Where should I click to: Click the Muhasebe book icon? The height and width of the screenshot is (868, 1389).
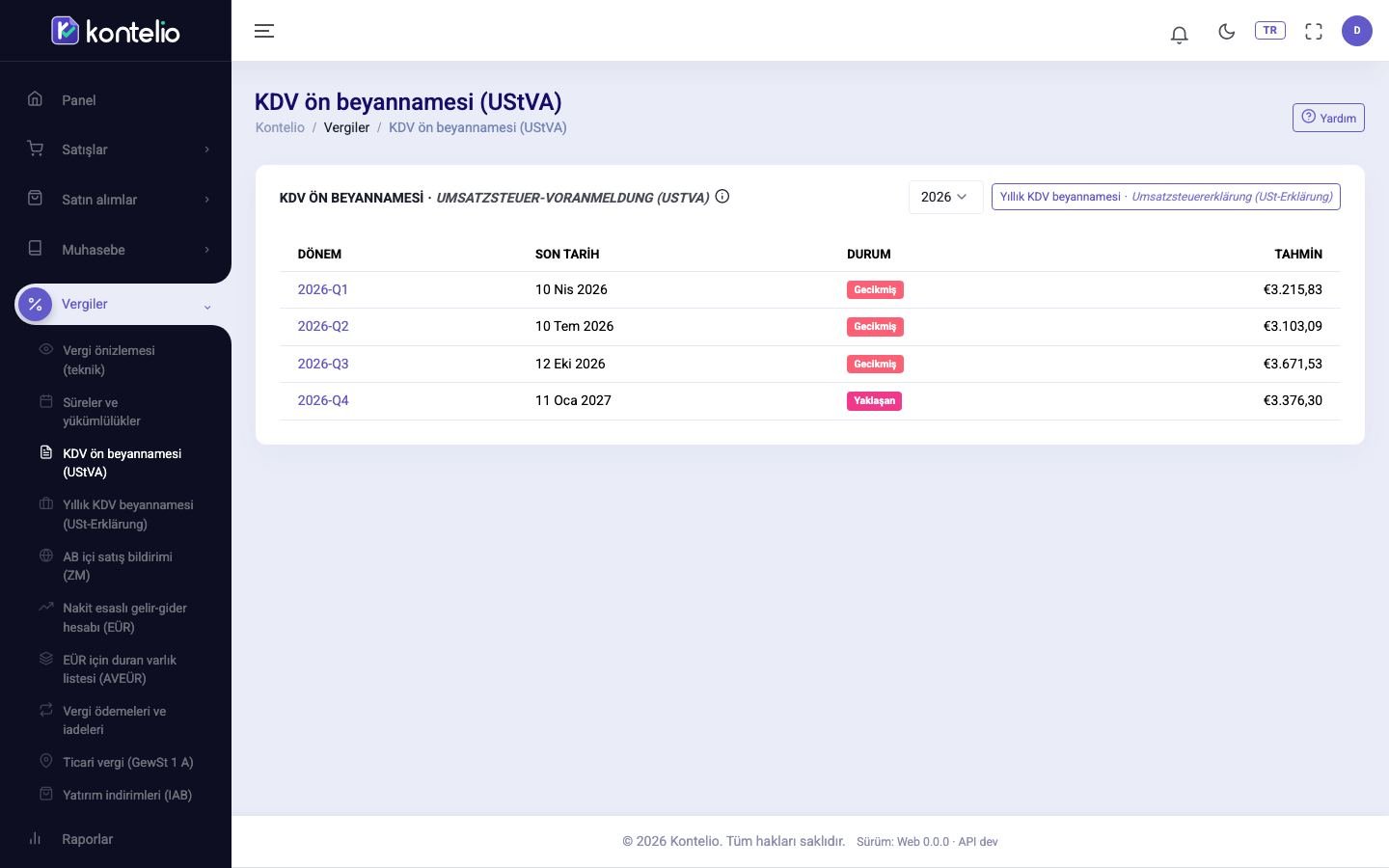(36, 249)
